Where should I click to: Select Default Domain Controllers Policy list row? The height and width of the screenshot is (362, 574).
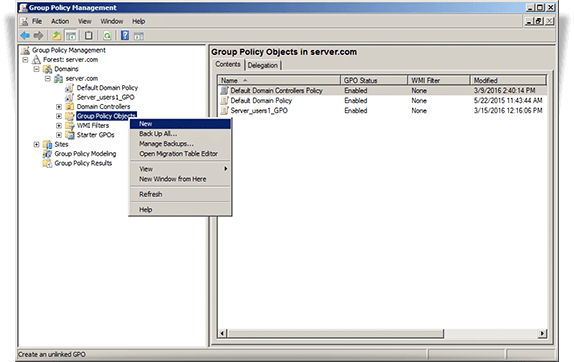383,90
